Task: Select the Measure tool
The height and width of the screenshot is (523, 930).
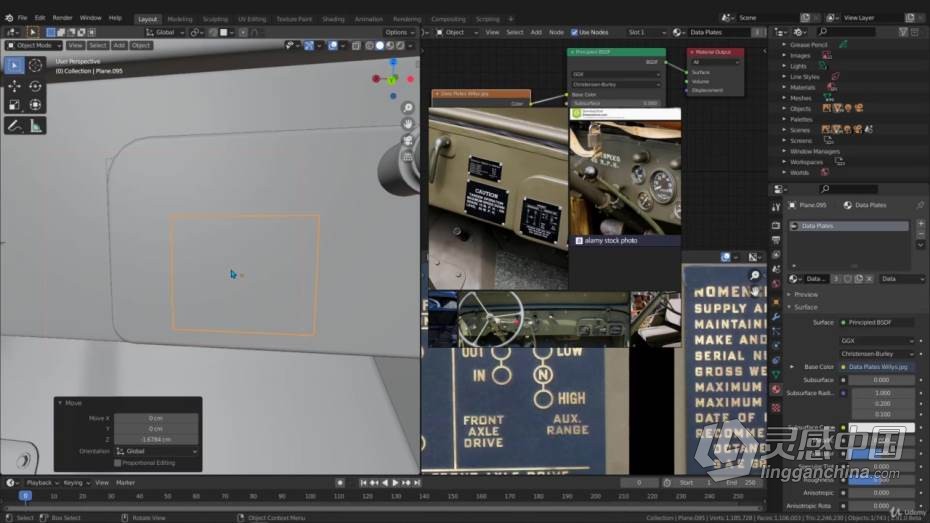Action: [x=36, y=126]
